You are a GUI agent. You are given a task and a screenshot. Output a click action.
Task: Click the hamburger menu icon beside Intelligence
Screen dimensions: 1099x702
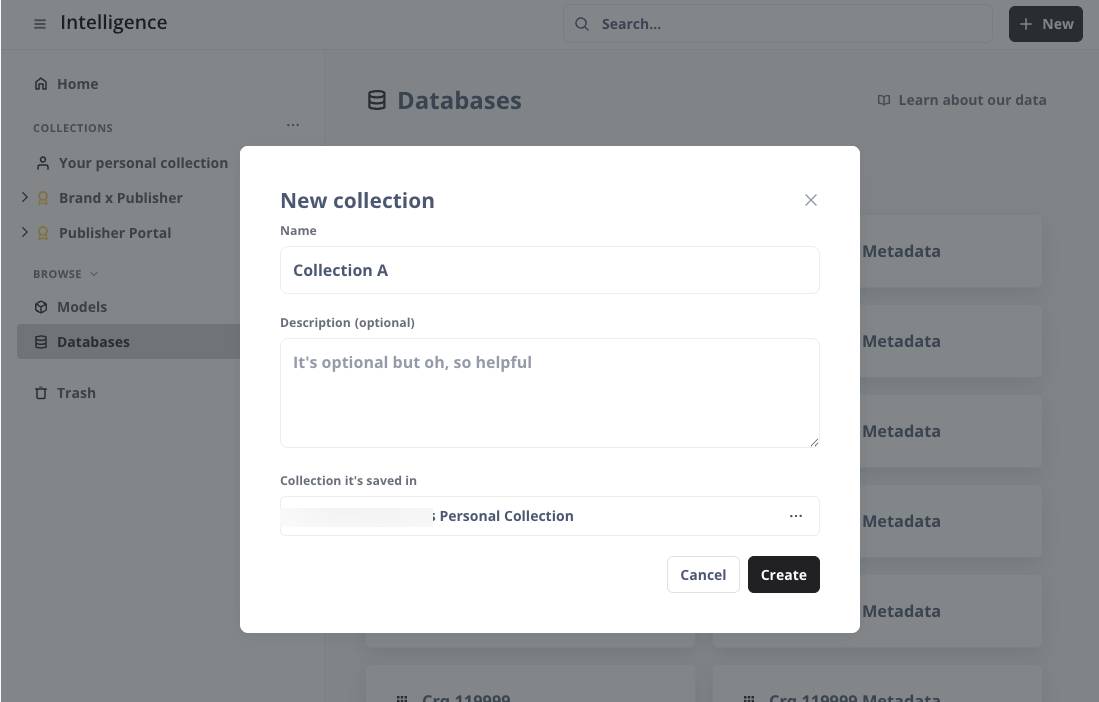[x=40, y=24]
